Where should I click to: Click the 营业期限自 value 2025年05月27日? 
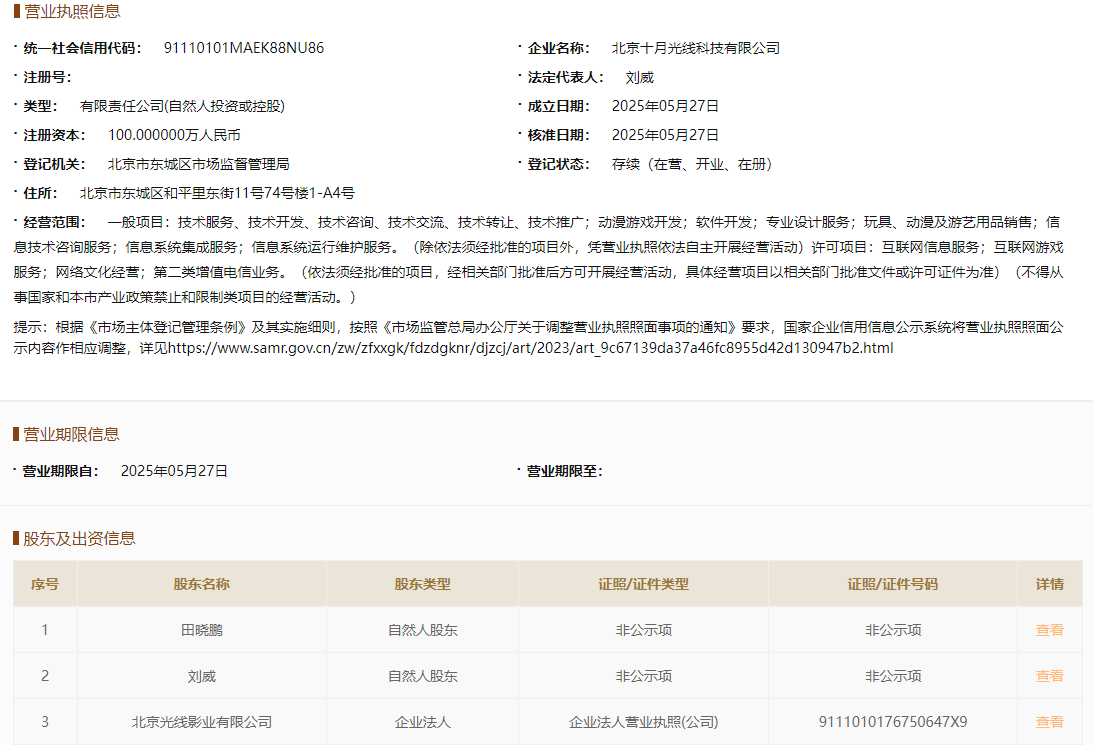(x=174, y=471)
